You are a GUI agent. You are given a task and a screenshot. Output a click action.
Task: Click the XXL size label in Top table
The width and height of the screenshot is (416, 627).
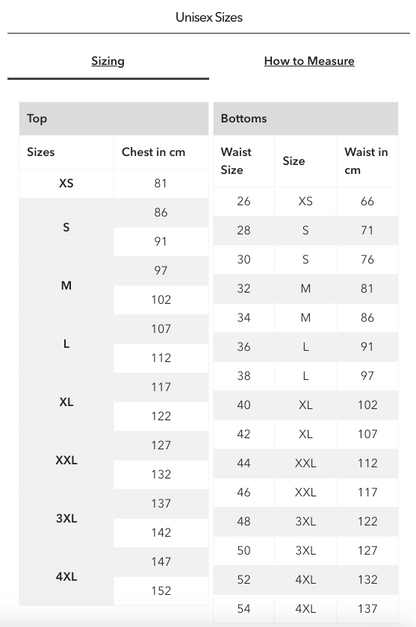coord(66,460)
